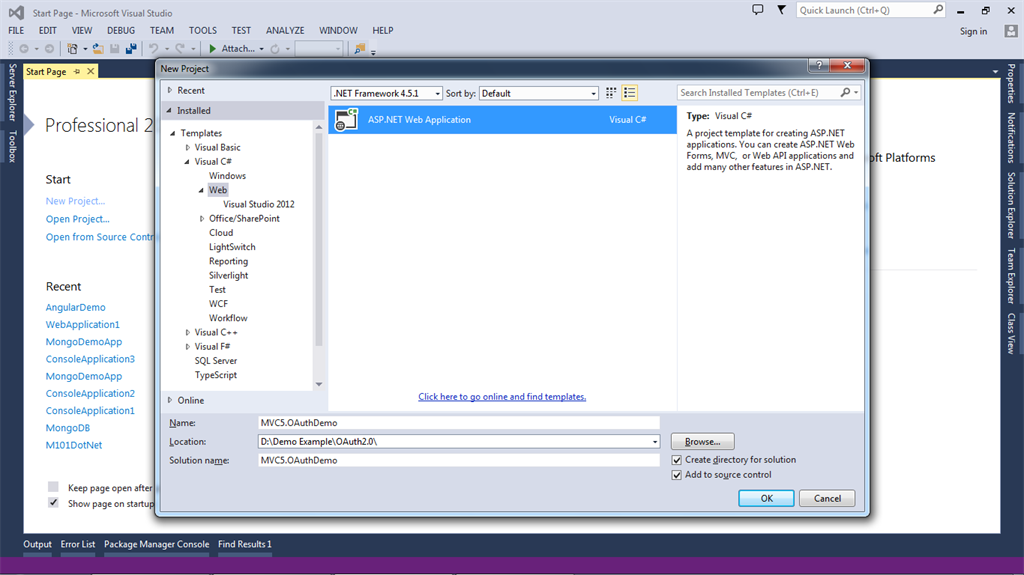Select the Visual Studio 2012 tree item
The height and width of the screenshot is (575, 1024).
pyautogui.click(x=259, y=205)
